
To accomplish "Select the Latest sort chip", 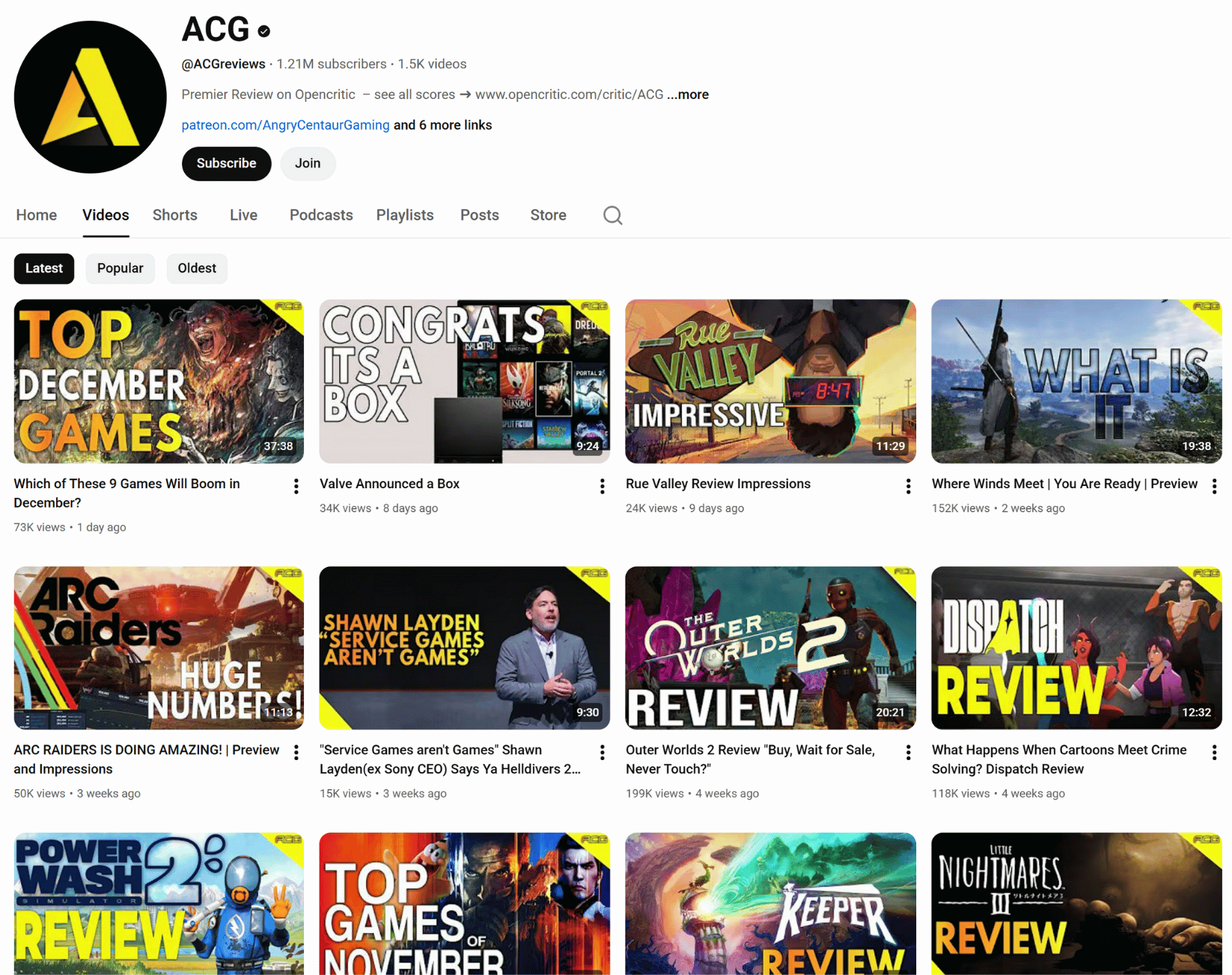I will [x=44, y=269].
